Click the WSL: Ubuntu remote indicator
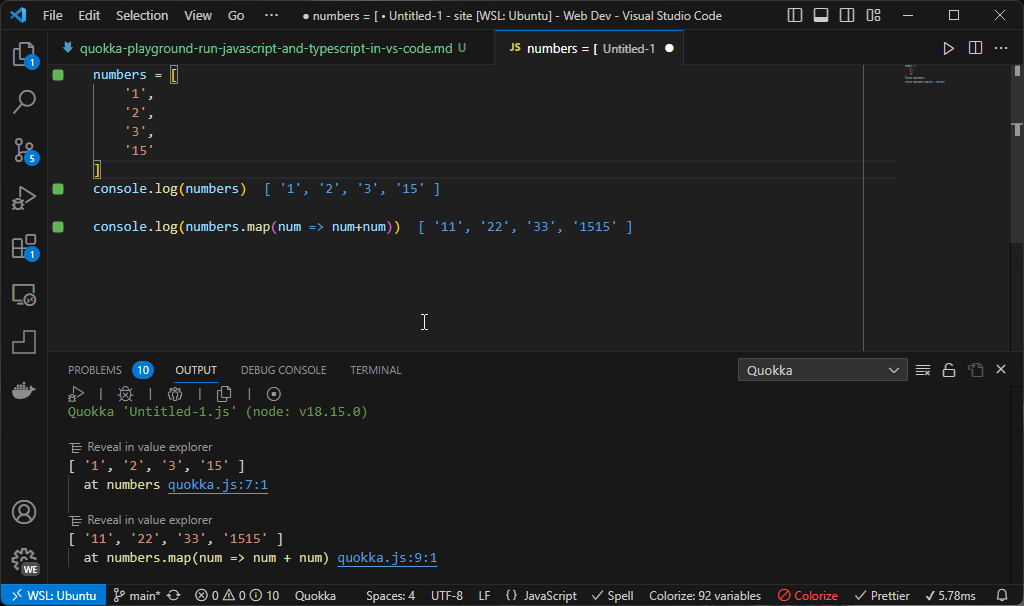Image resolution: width=1024 pixels, height=606 pixels. (x=53, y=595)
